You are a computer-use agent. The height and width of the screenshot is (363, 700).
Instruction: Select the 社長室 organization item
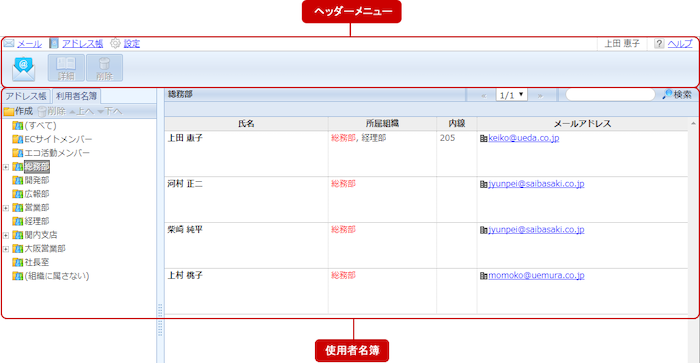tap(37, 262)
